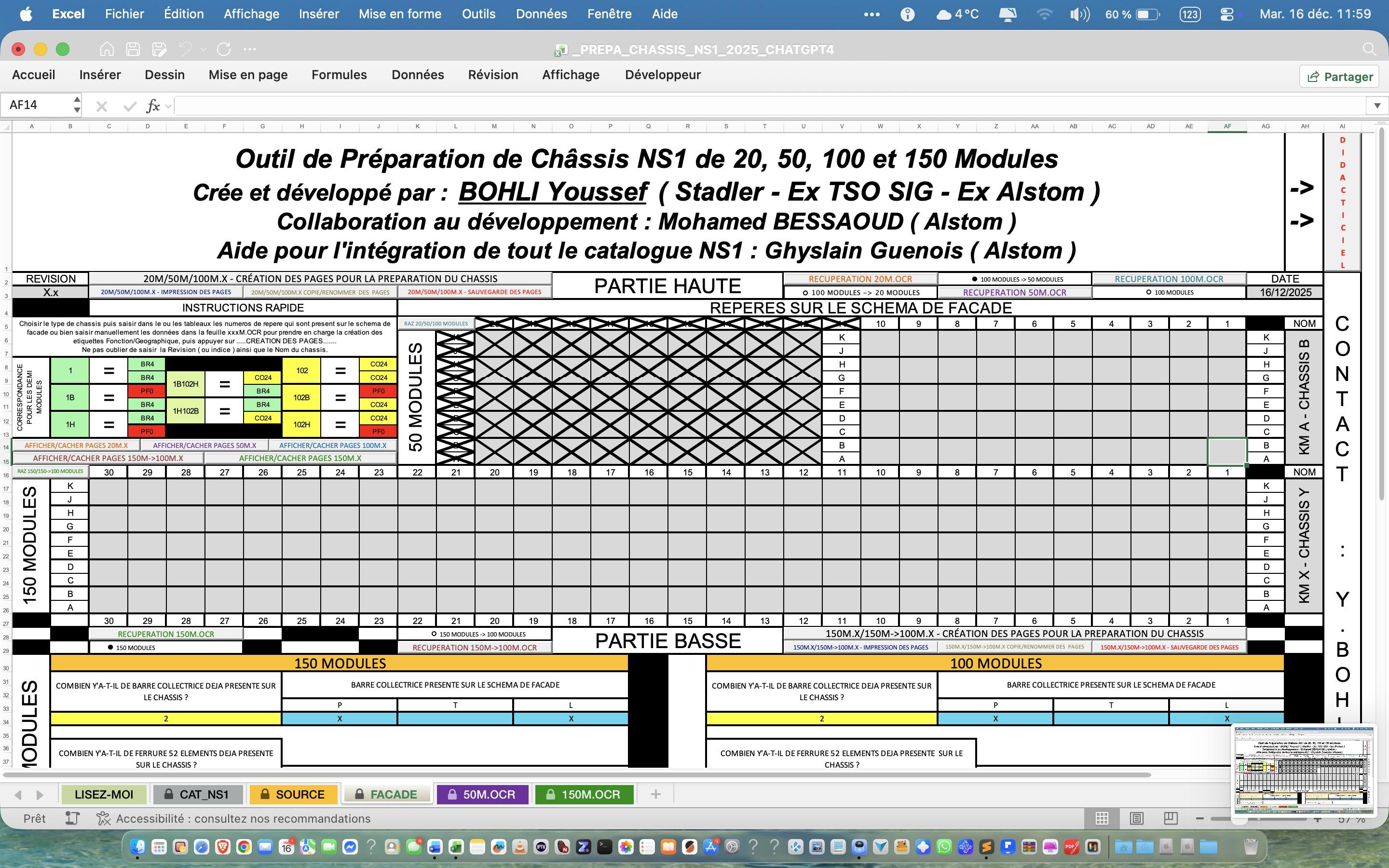Expand the formula bar with right arrow
The height and width of the screenshot is (868, 1389).
point(1377,106)
